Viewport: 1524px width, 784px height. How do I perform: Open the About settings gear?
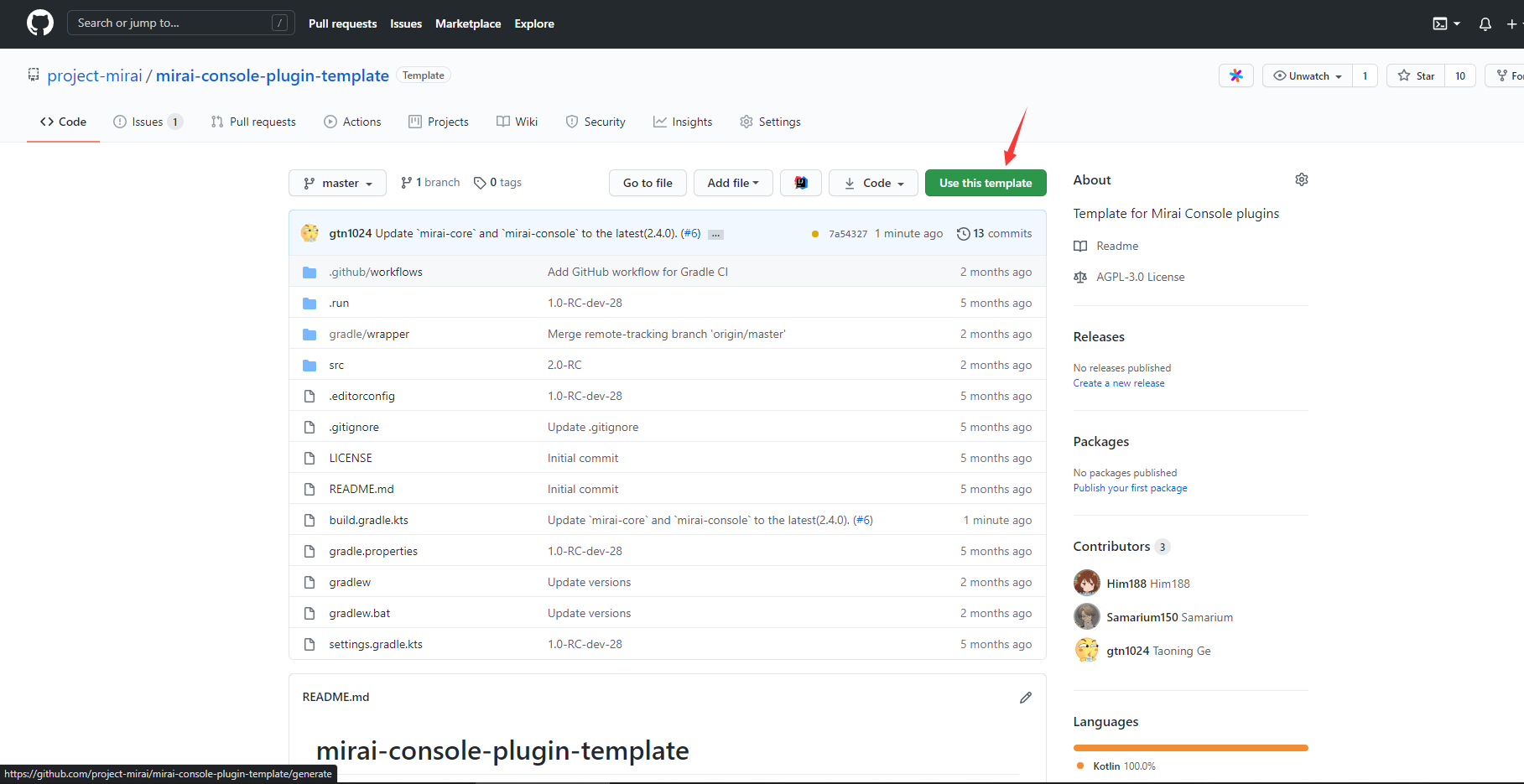pyautogui.click(x=1301, y=179)
